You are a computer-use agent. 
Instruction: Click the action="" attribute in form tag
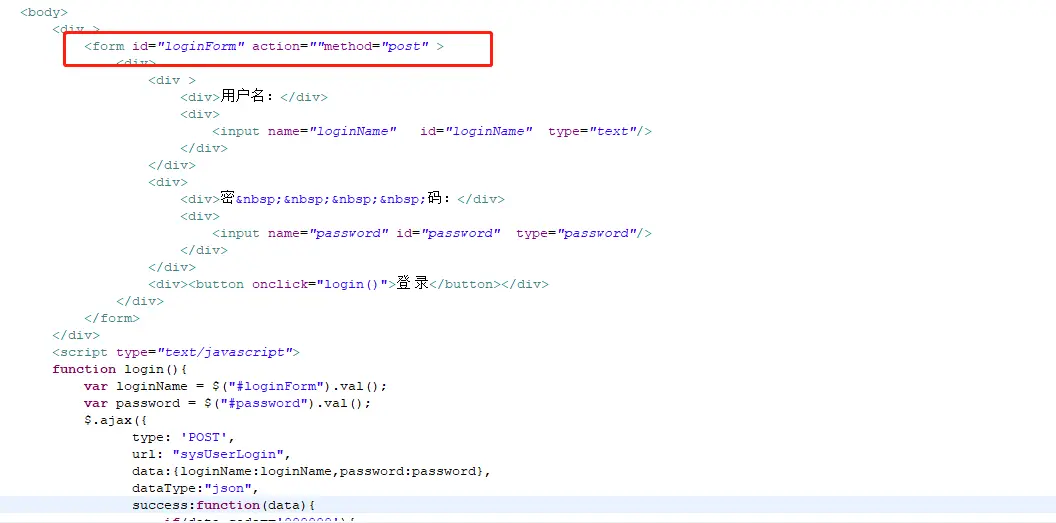pos(288,46)
